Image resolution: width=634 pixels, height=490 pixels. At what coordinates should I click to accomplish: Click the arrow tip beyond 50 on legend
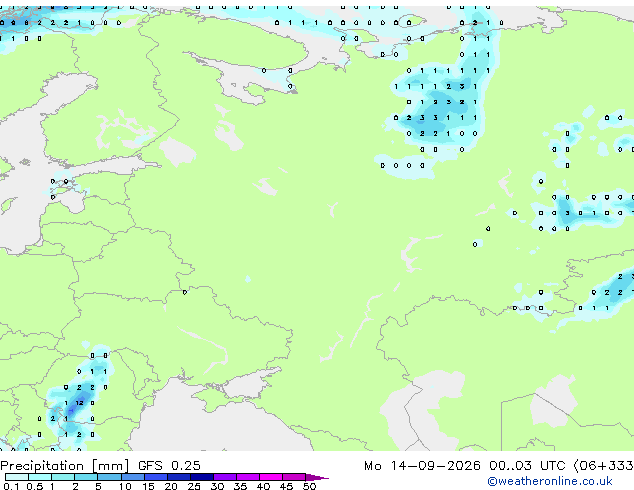(x=318, y=477)
